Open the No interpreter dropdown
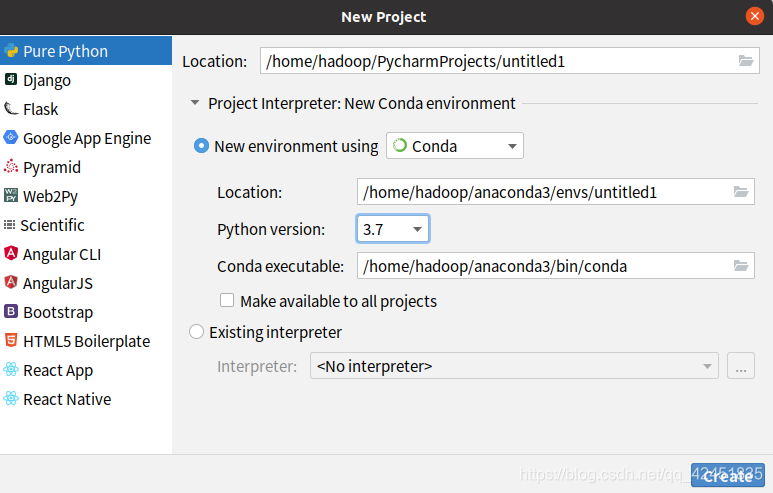Image resolution: width=773 pixels, height=493 pixels. coord(514,366)
